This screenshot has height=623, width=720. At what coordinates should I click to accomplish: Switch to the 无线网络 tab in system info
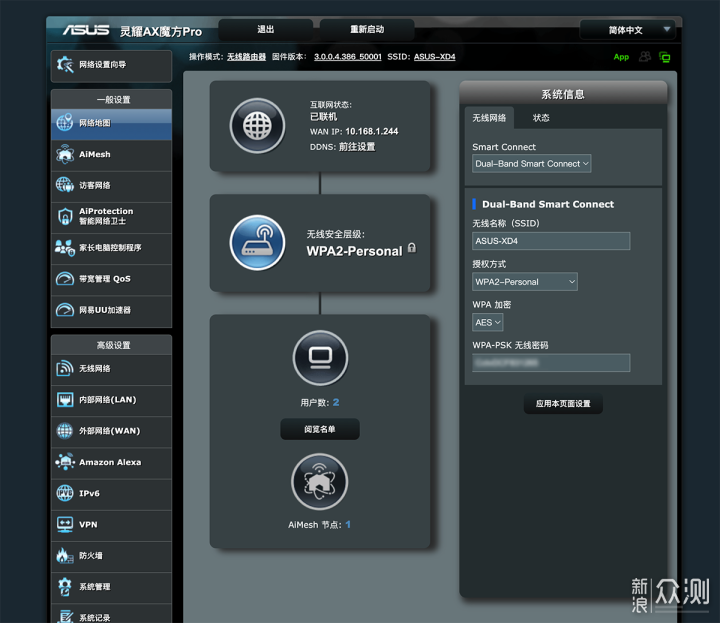[x=489, y=118]
